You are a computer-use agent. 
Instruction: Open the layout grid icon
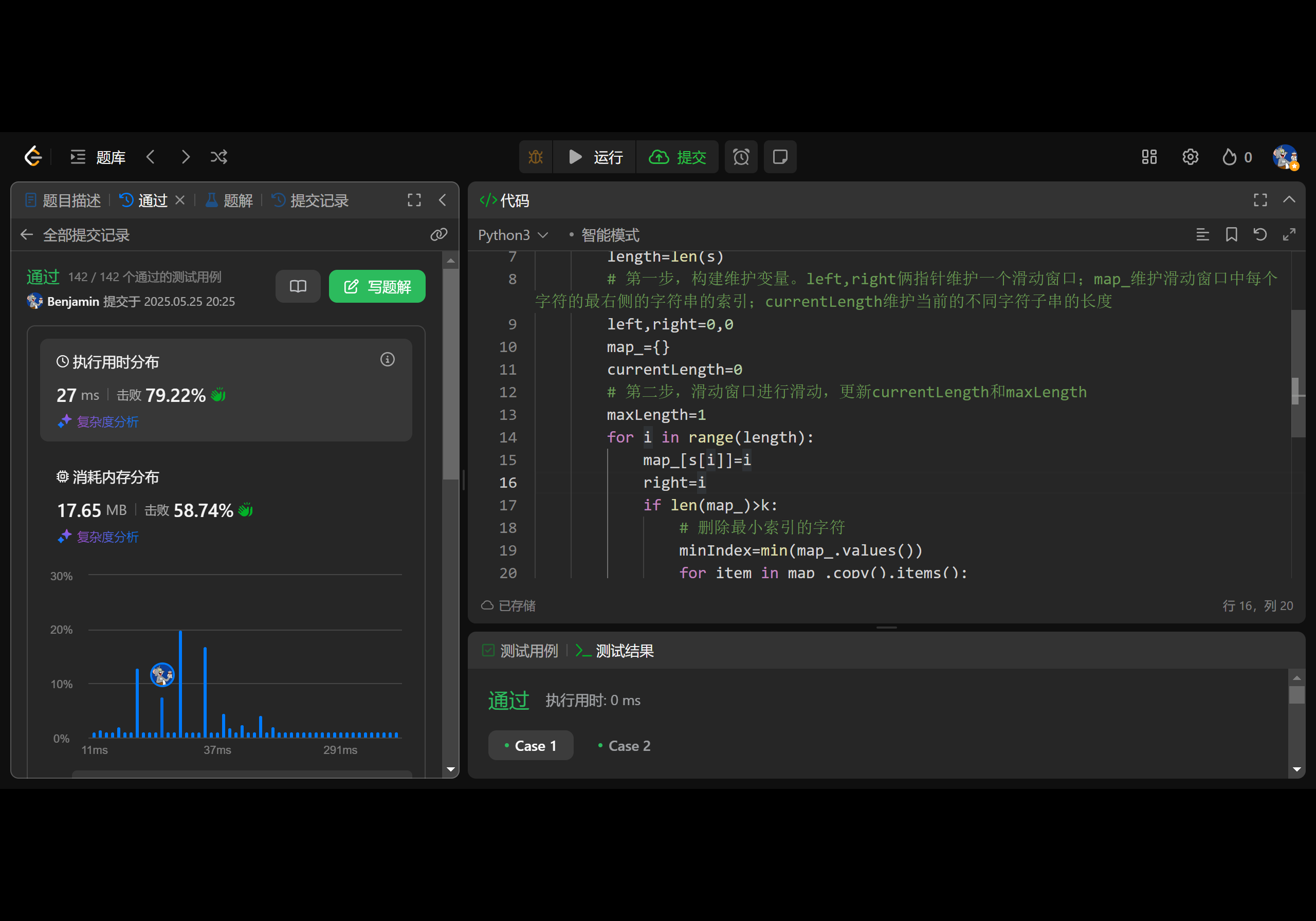(1148, 157)
